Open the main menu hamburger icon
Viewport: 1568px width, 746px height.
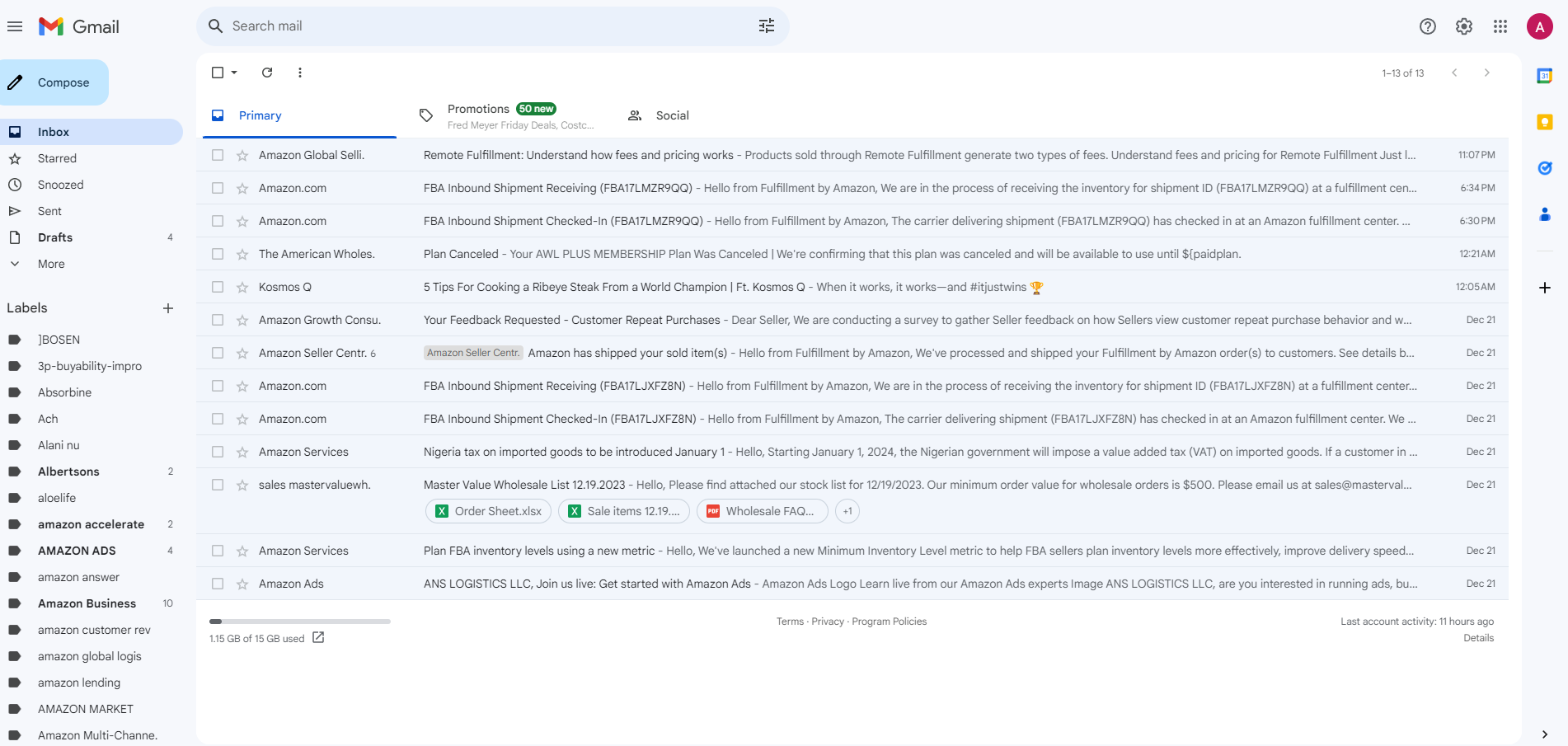click(x=15, y=26)
